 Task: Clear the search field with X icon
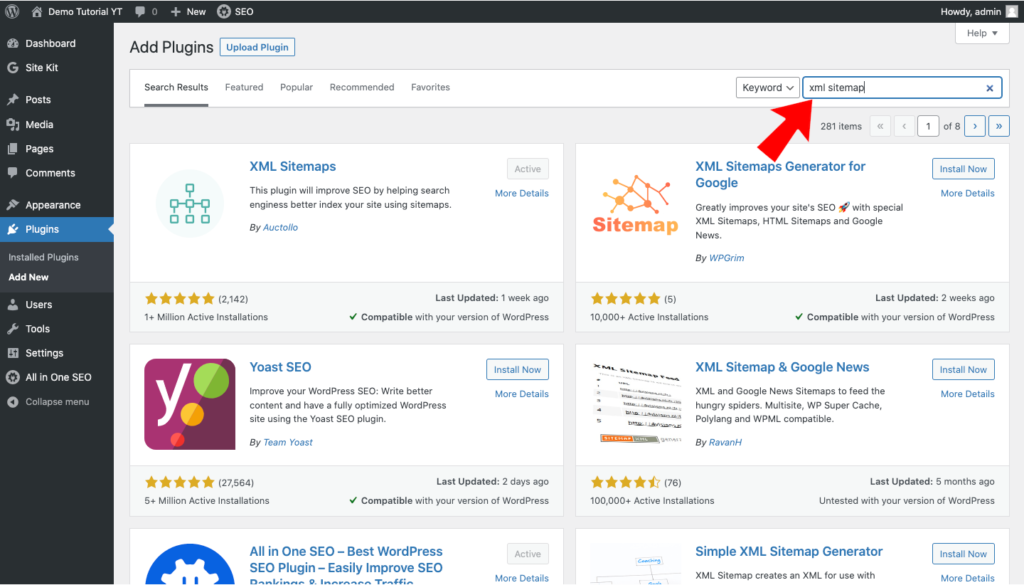point(990,88)
